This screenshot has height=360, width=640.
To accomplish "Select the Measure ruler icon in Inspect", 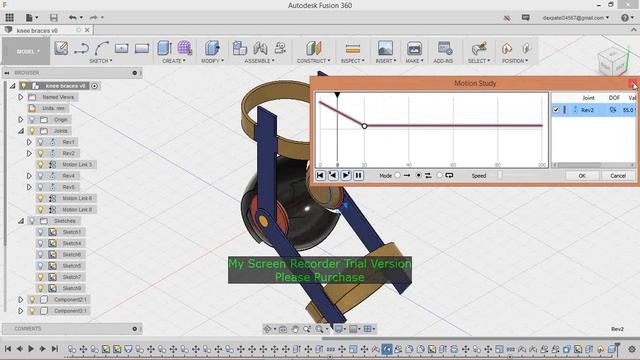I will click(353, 49).
